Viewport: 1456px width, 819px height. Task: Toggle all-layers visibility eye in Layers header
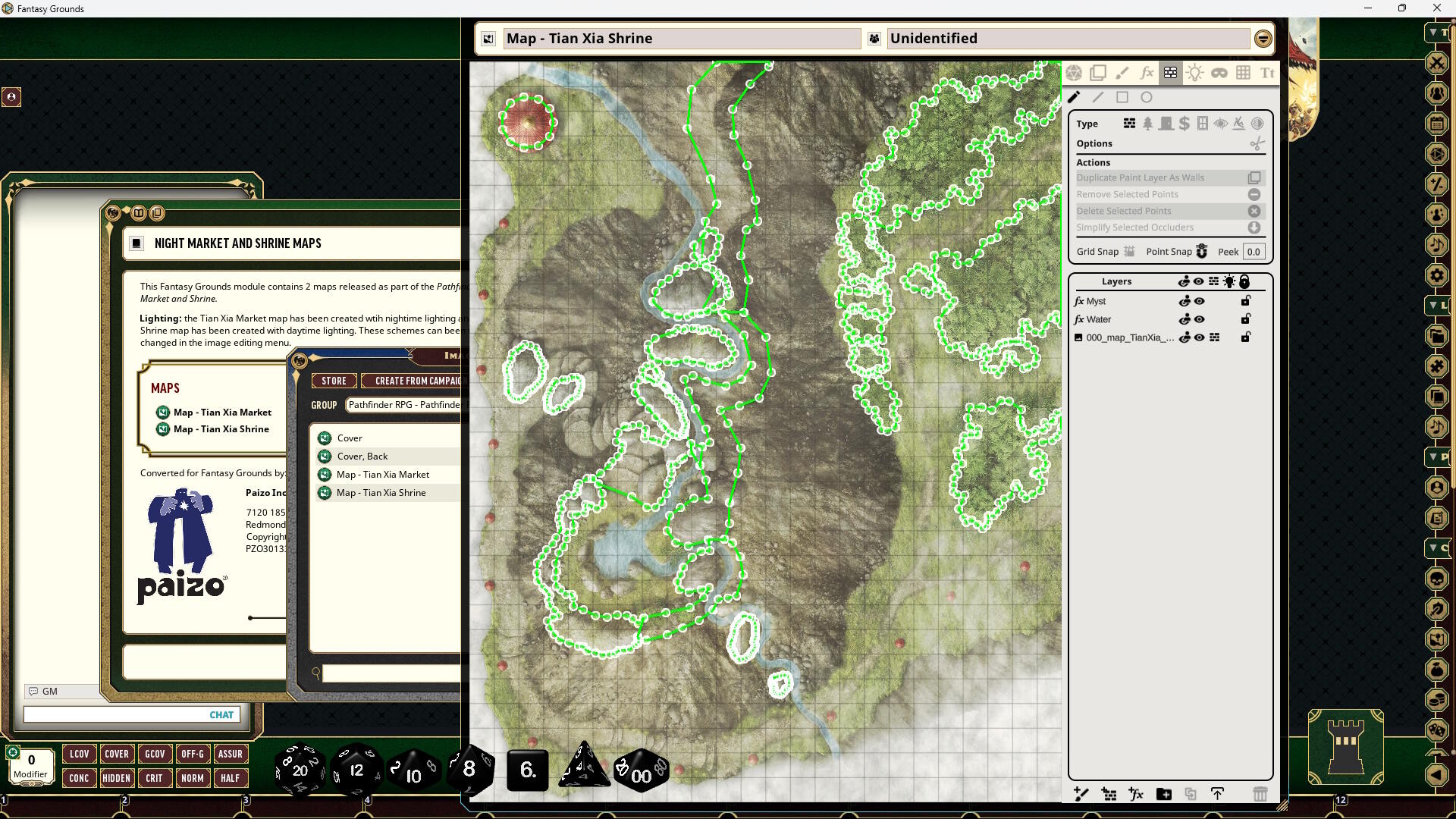pos(1199,281)
